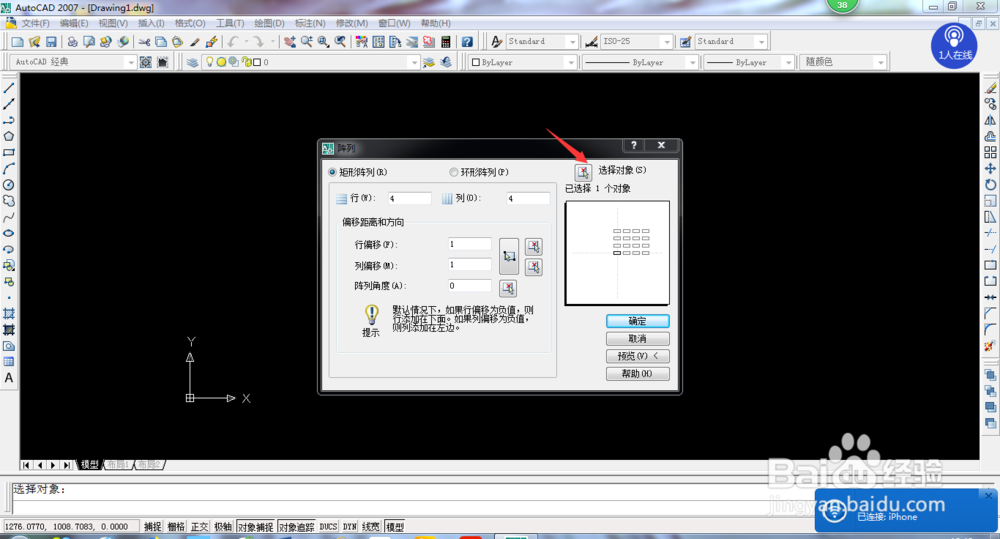Image resolution: width=1000 pixels, height=539 pixels.
Task: Click the 取消 Cancel button
Action: point(638,339)
